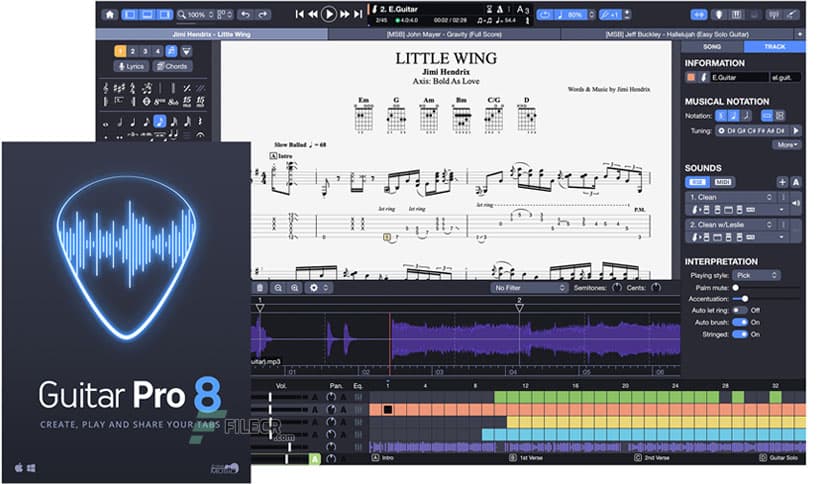Switch to Jeff Buckley - Hallelujah tab

pyautogui.click(x=677, y=34)
